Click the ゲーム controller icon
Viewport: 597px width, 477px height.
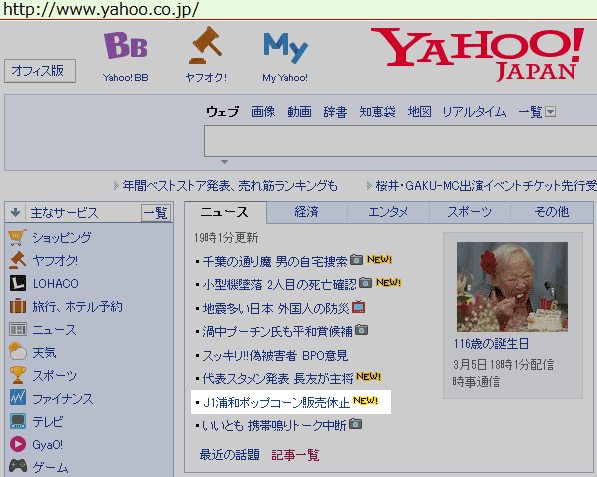(x=18, y=466)
